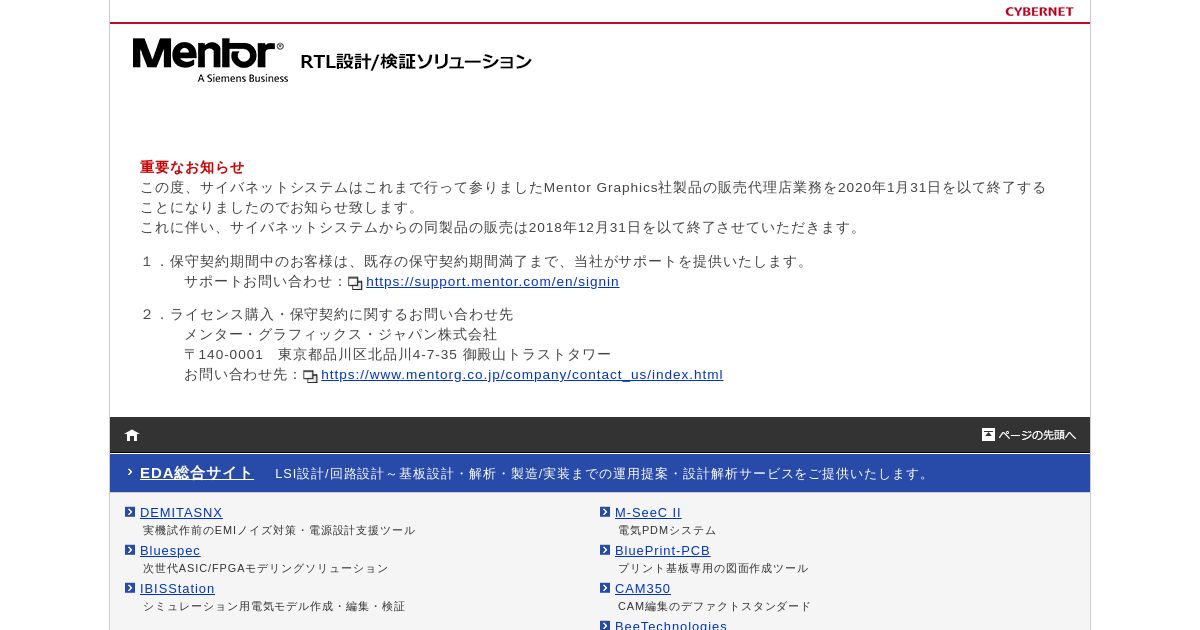Open the EDA総合サイト link
The image size is (1200, 630).
tap(197, 473)
